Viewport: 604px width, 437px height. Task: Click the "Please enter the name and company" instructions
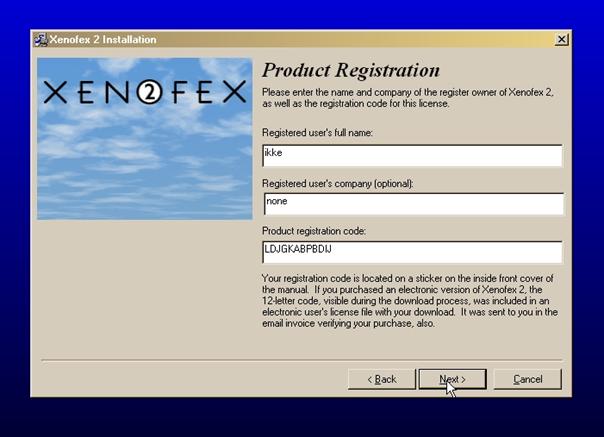click(408, 98)
